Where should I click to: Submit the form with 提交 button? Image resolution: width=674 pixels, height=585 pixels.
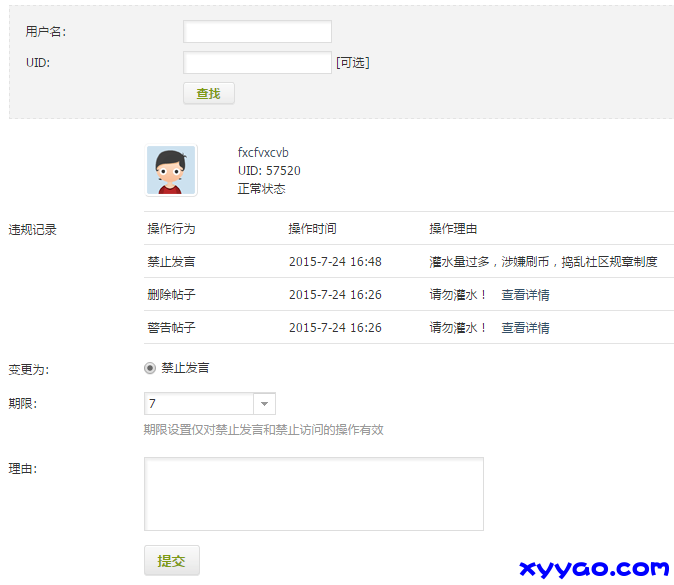click(171, 561)
